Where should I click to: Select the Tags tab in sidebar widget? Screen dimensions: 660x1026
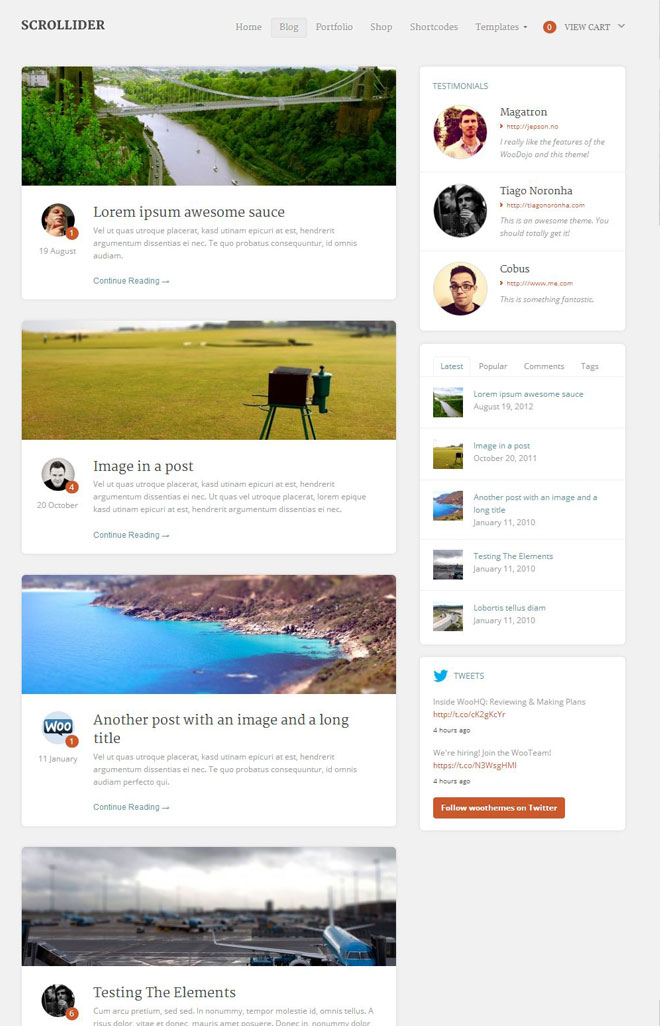589,366
